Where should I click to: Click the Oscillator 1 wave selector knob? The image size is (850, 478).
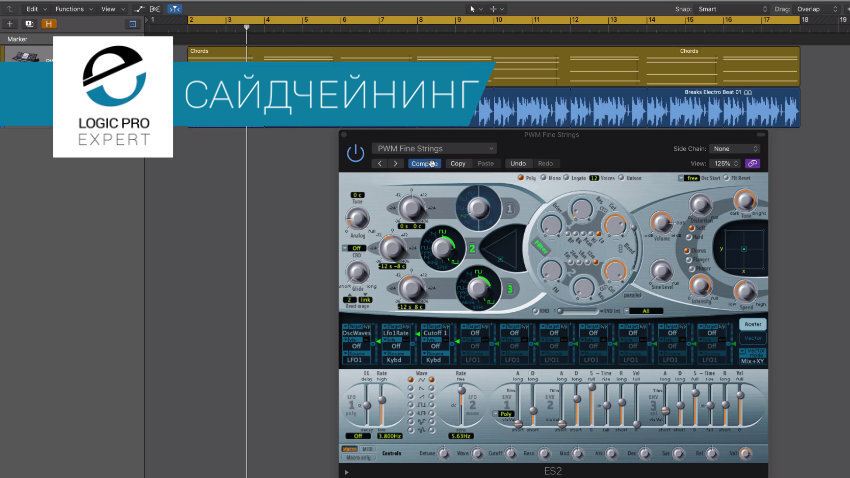pyautogui.click(x=478, y=208)
